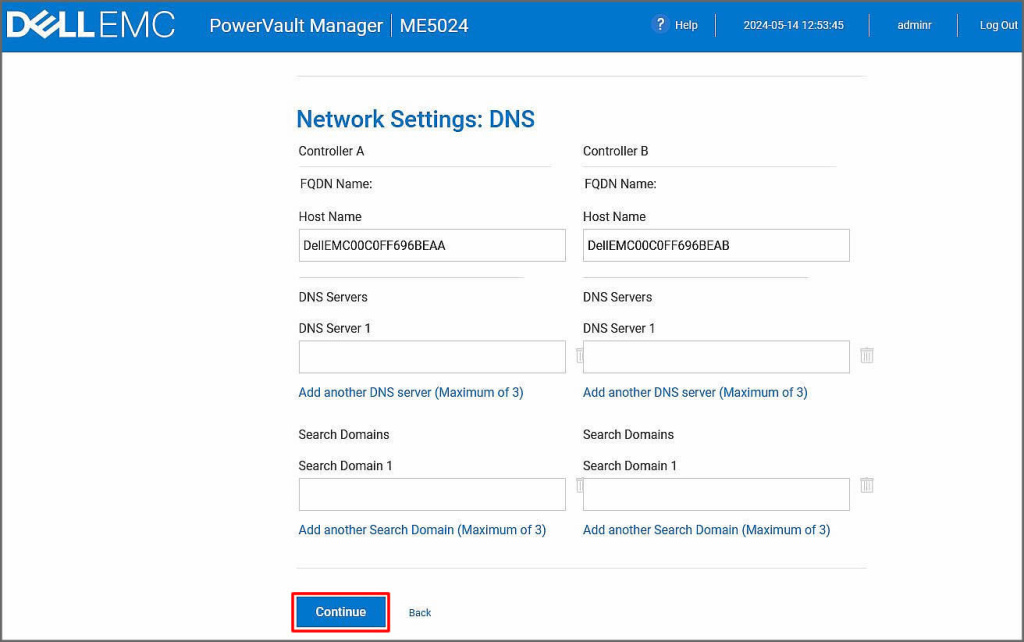
Task: Add another Search Domain for Controller B
Action: tap(706, 530)
